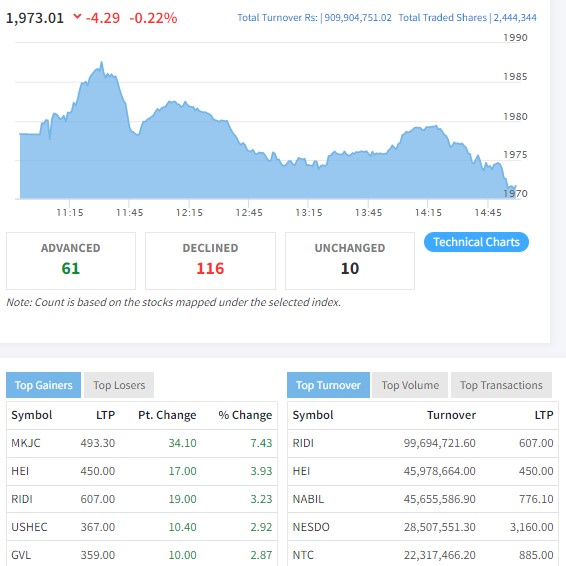Click NTC in the turnover list
Screen dimensions: 566x566
click(x=303, y=555)
